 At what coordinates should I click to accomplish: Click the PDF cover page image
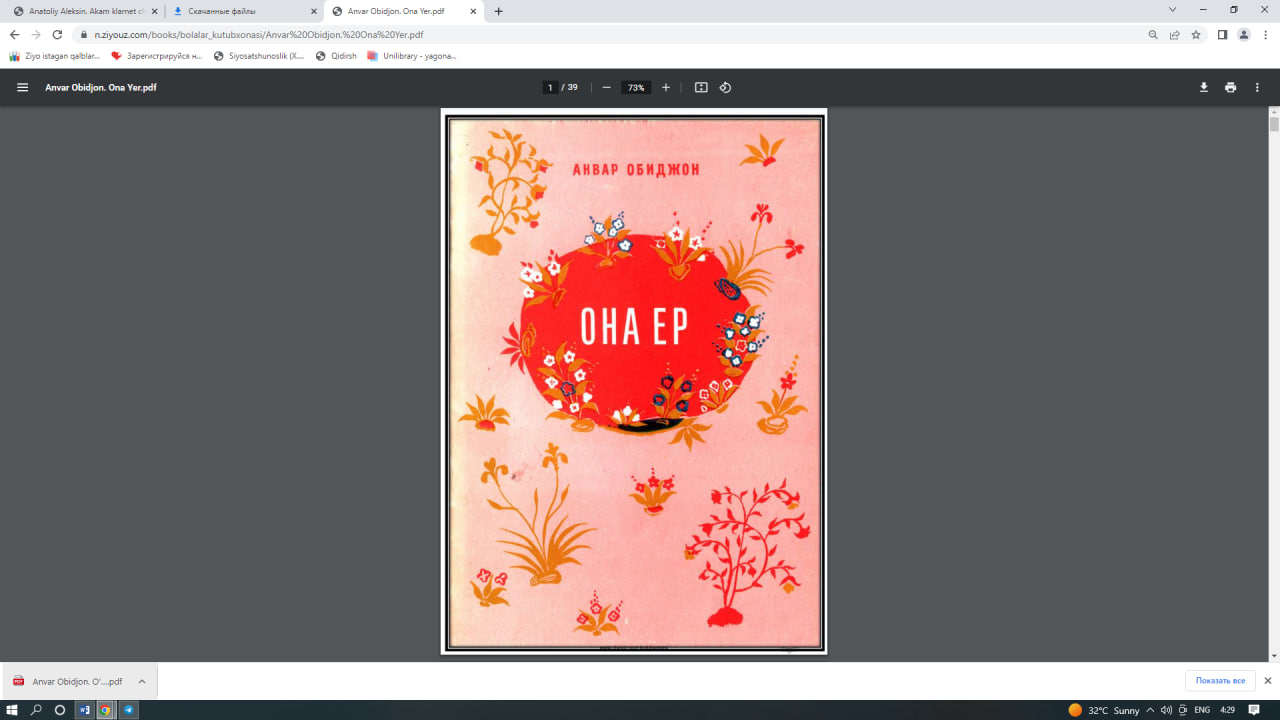tap(634, 382)
